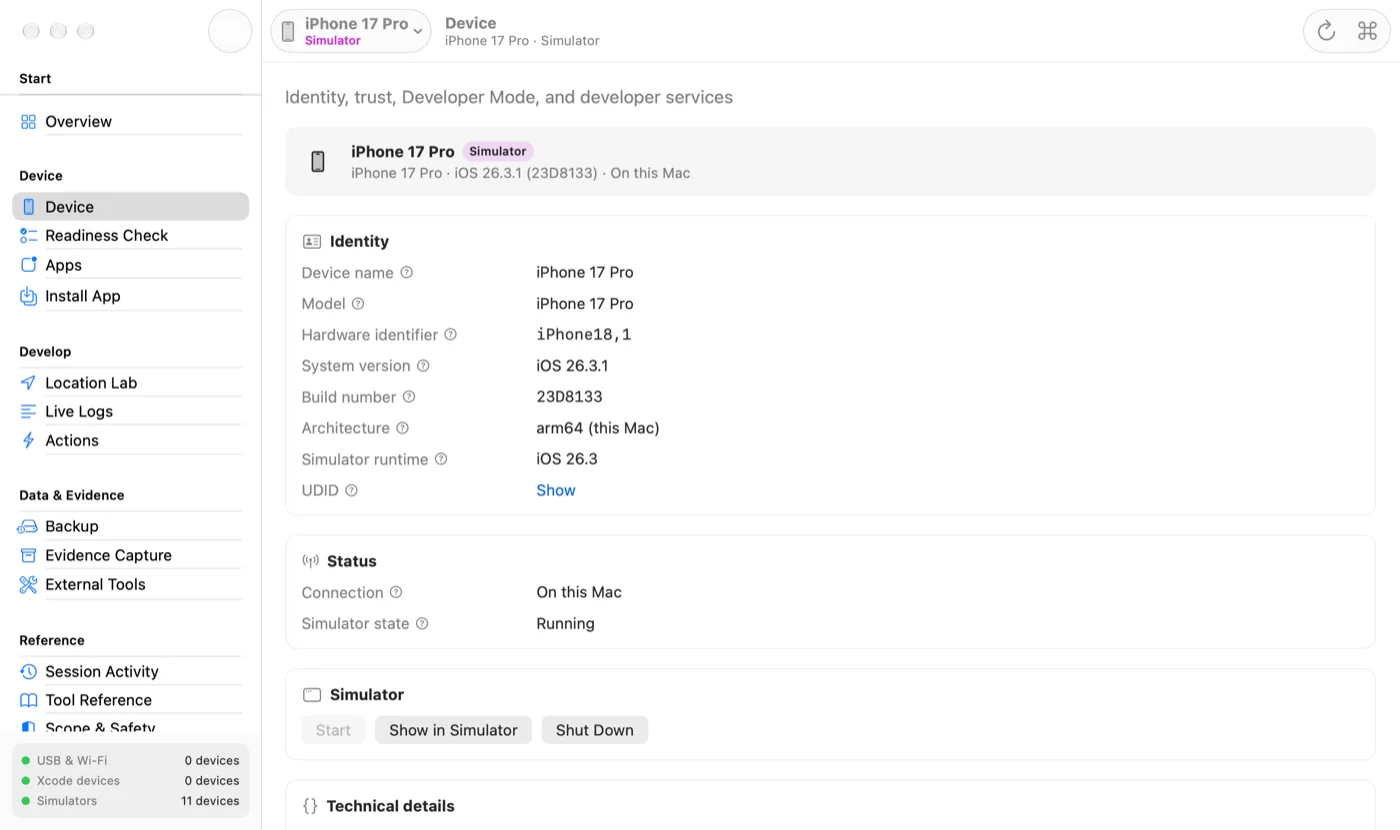Click the Shut Down button
The image size is (1400, 830).
click(595, 730)
